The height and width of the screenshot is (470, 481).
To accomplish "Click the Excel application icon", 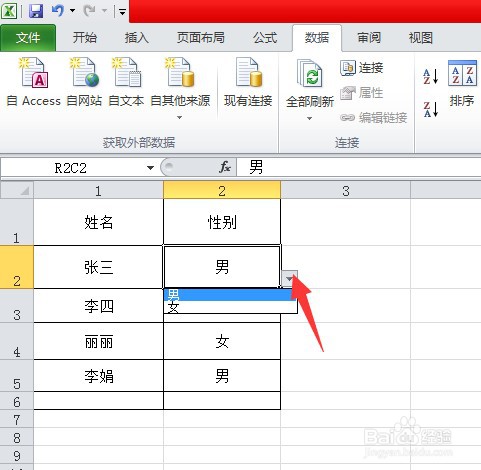I will coord(9,11).
